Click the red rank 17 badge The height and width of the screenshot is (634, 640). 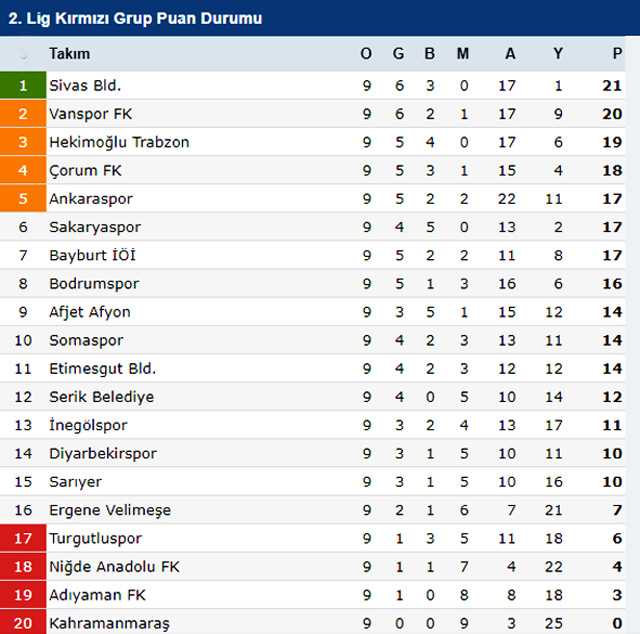23,538
